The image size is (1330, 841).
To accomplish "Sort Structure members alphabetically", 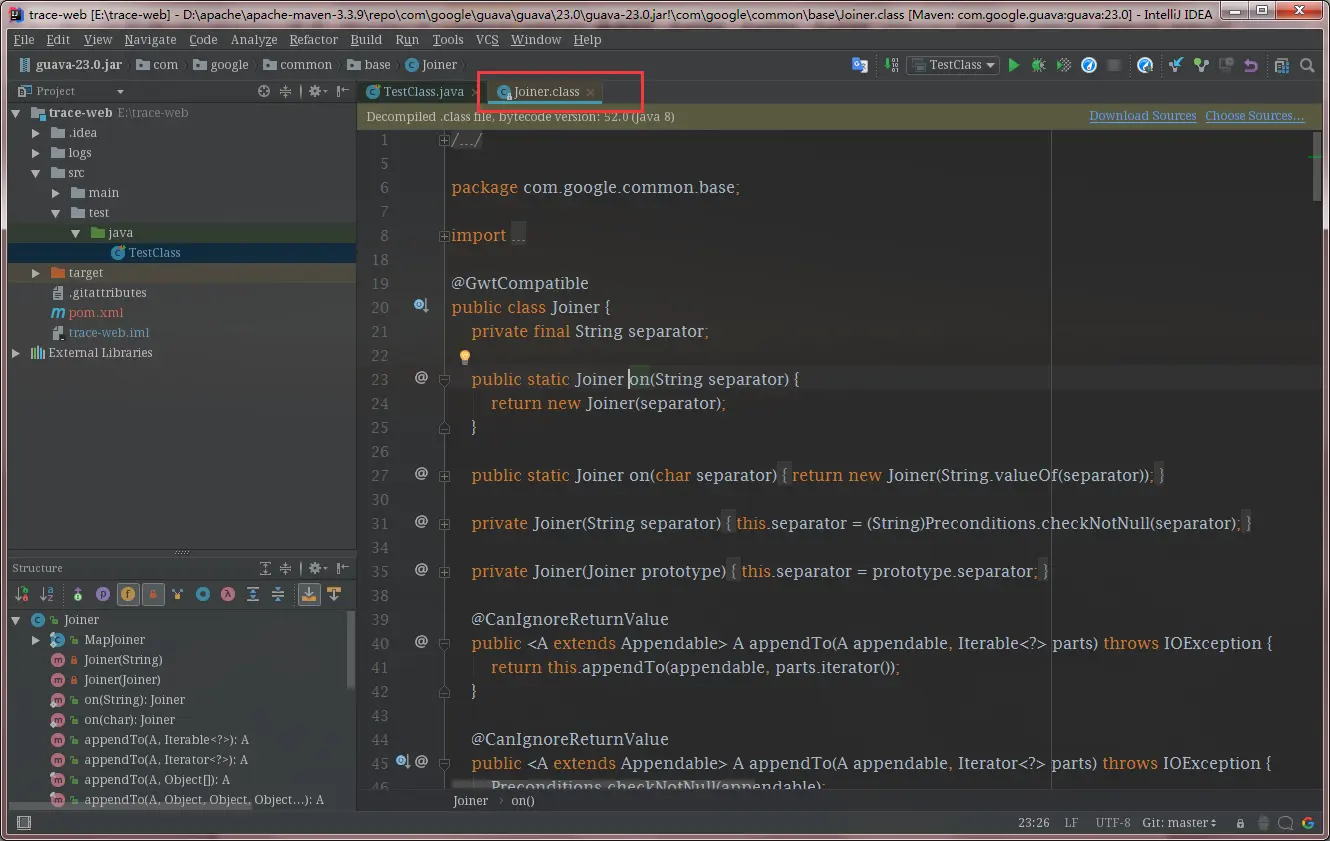I will click(x=46, y=594).
